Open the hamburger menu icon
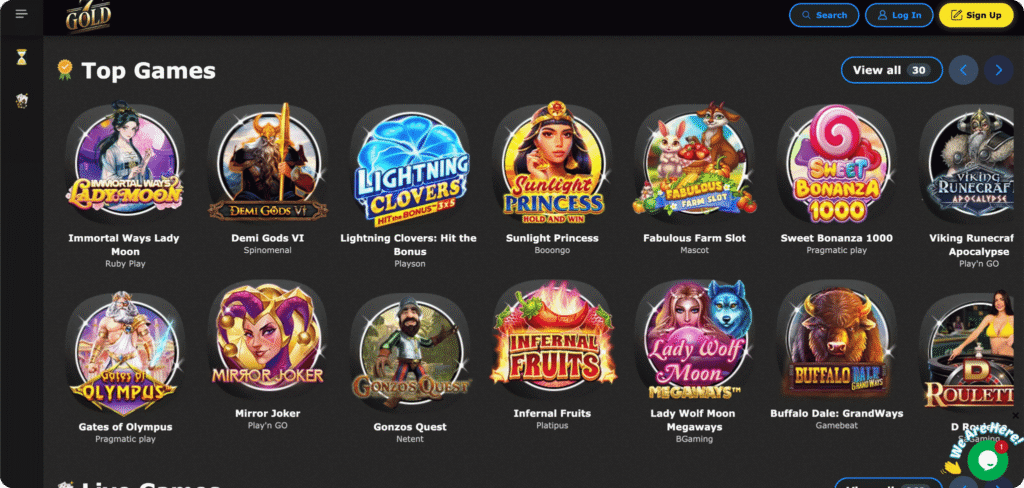Viewport: 1024px width, 488px height. (x=22, y=14)
